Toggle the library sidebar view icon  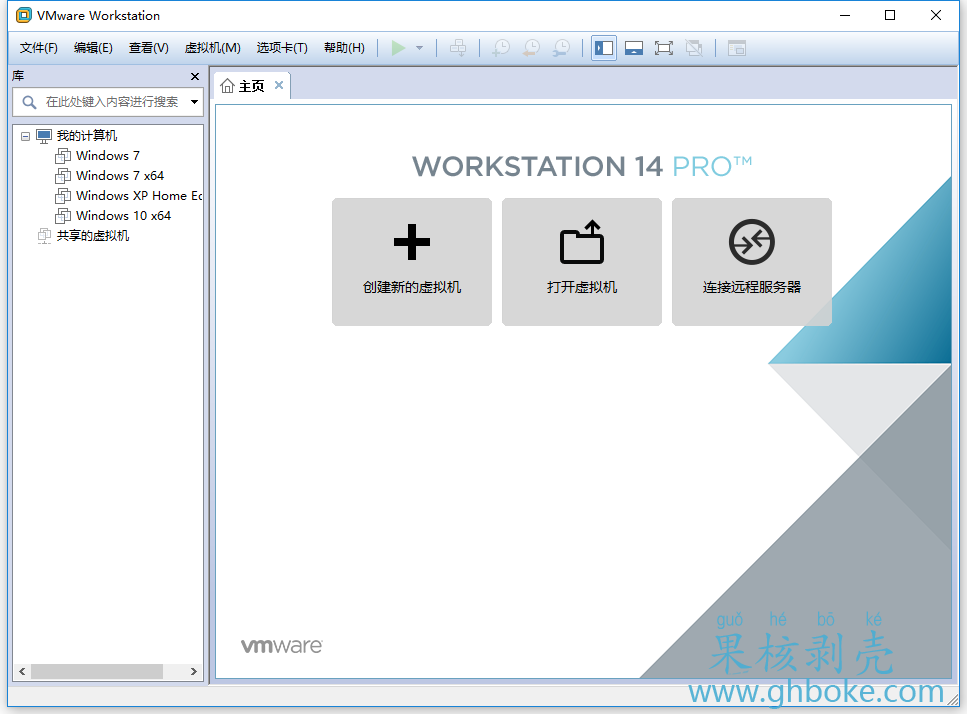coord(604,48)
